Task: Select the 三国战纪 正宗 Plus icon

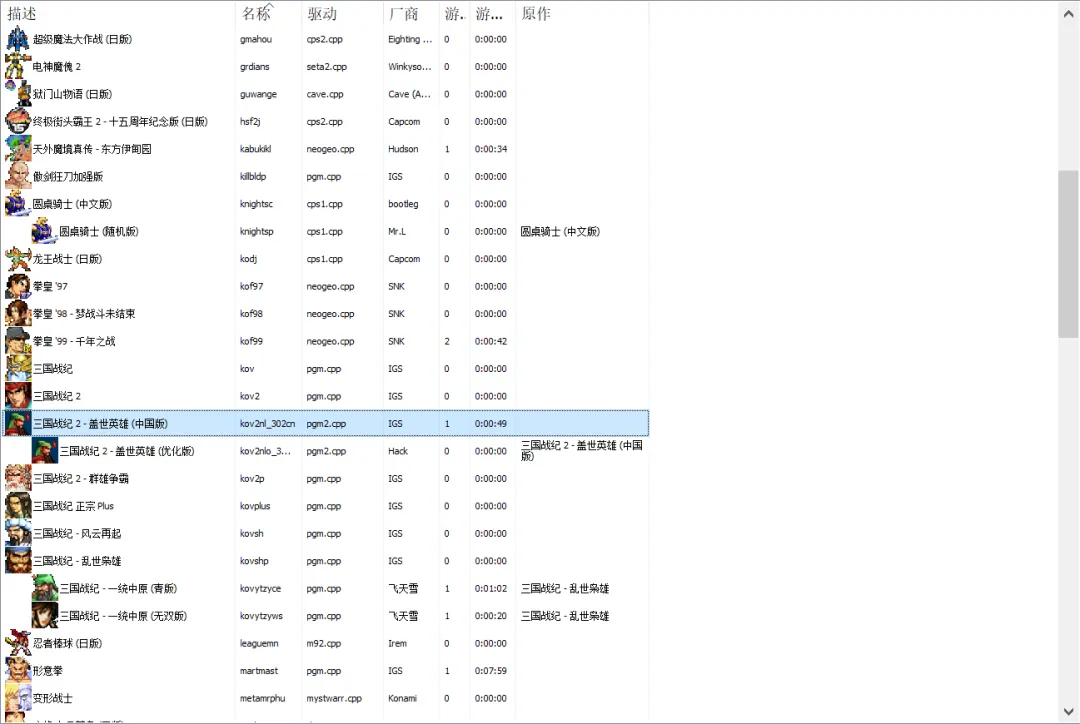Action: click(x=18, y=506)
